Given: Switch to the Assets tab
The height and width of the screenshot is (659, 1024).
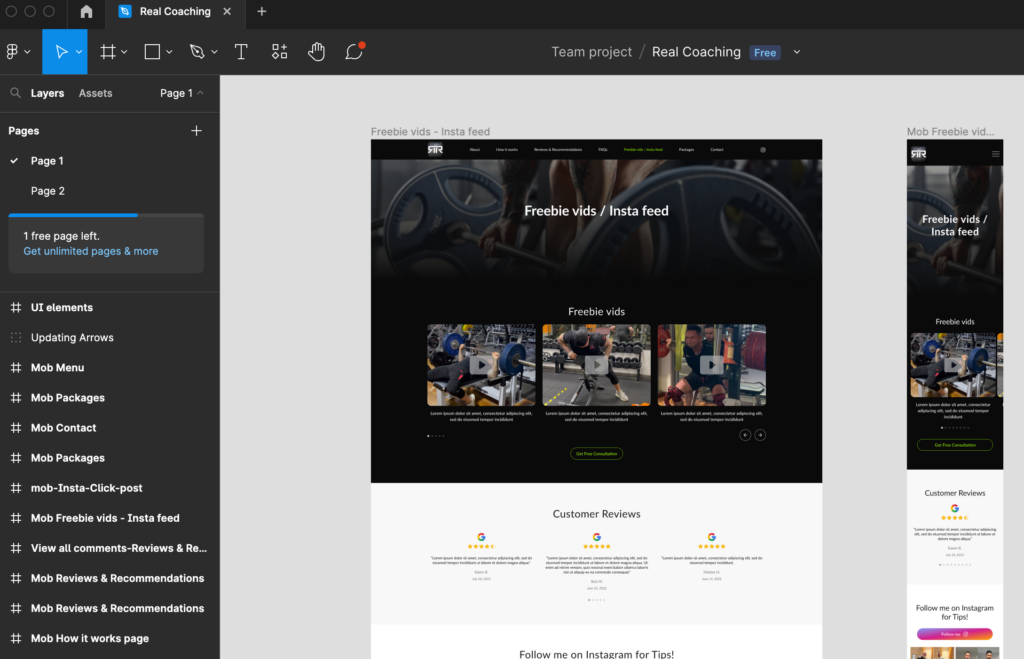Looking at the screenshot, I should 95,93.
